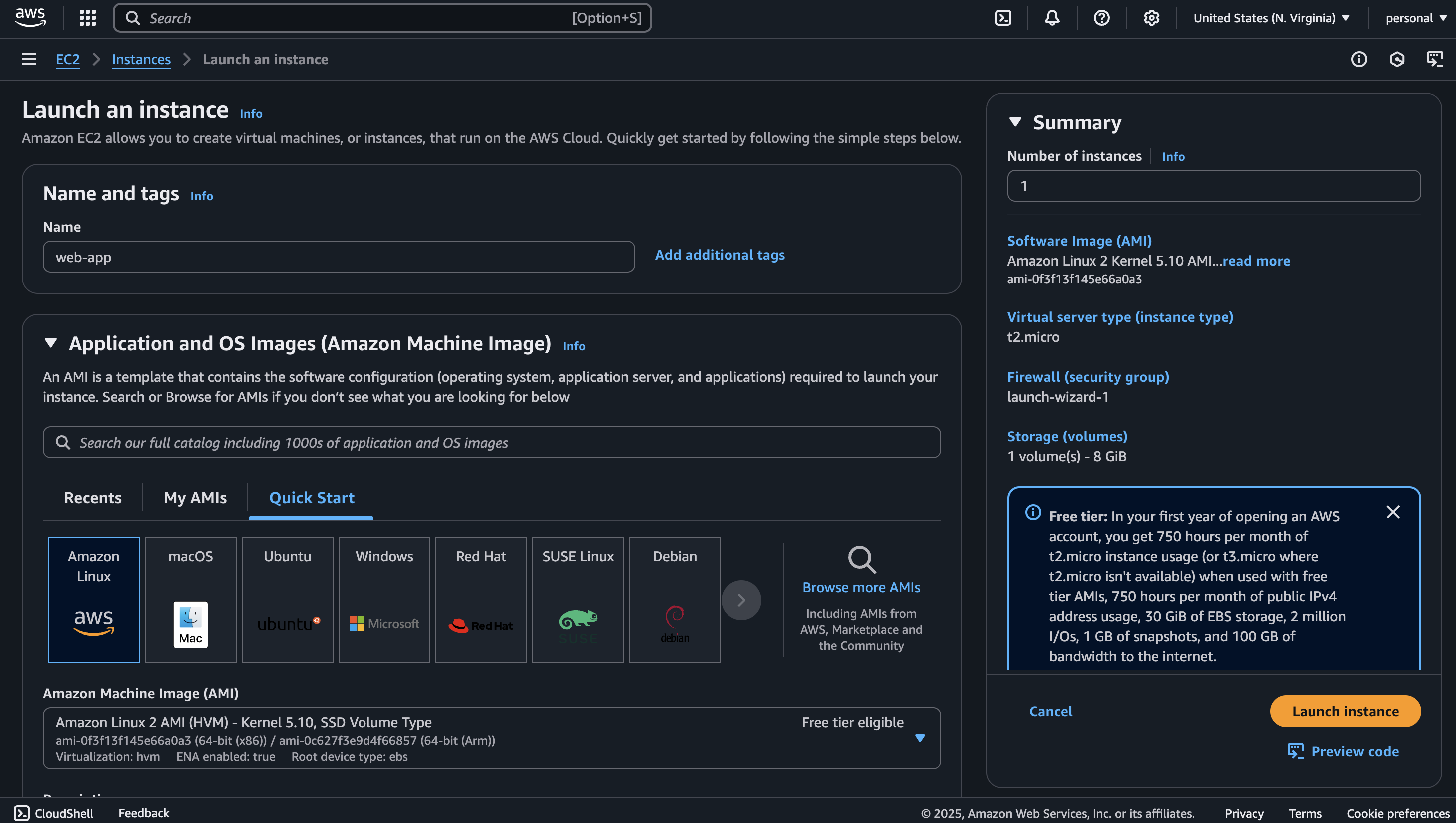Toggle the side navigation hamburger menu

29,59
